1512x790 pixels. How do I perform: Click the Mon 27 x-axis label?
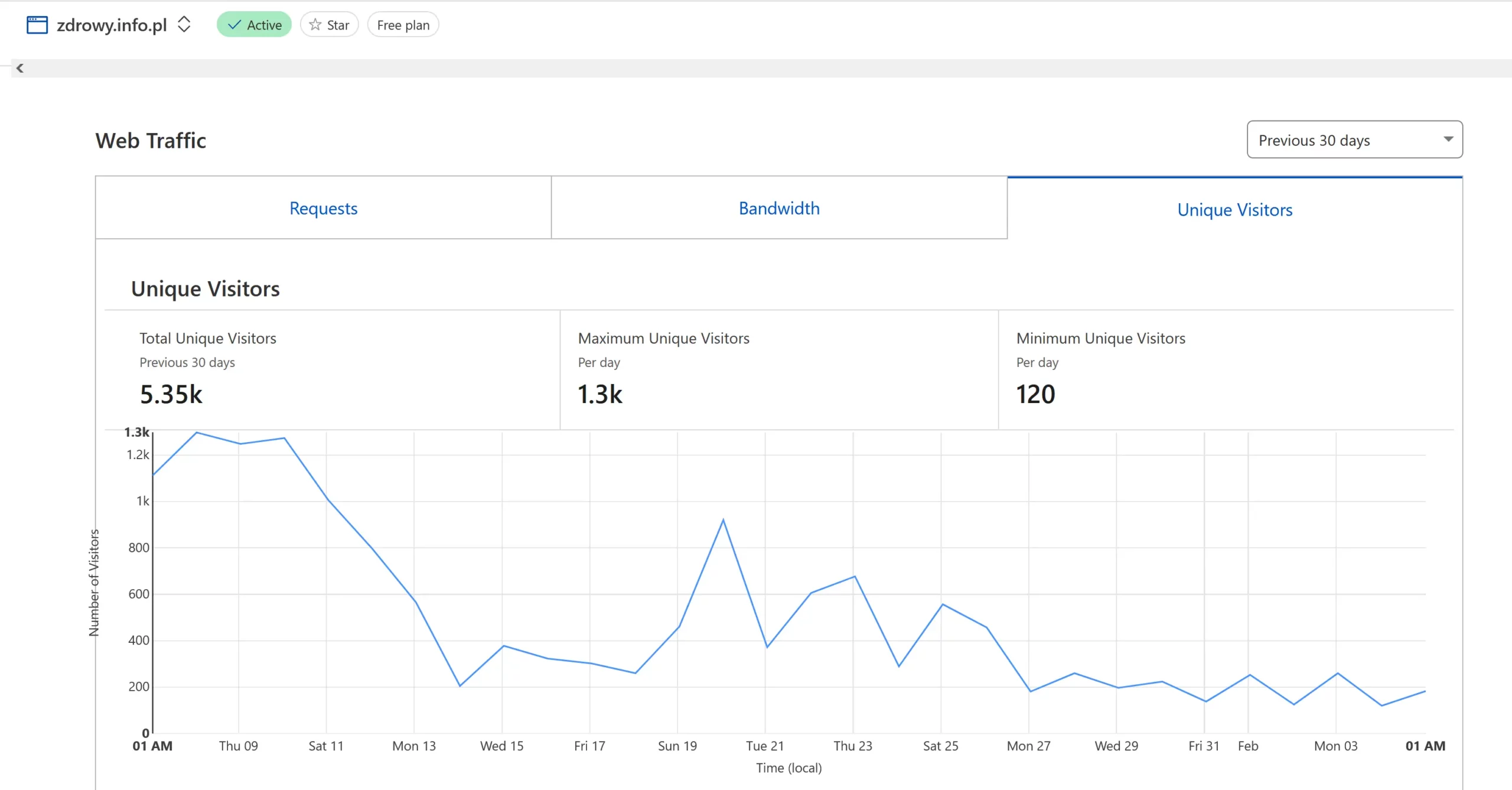click(1028, 746)
